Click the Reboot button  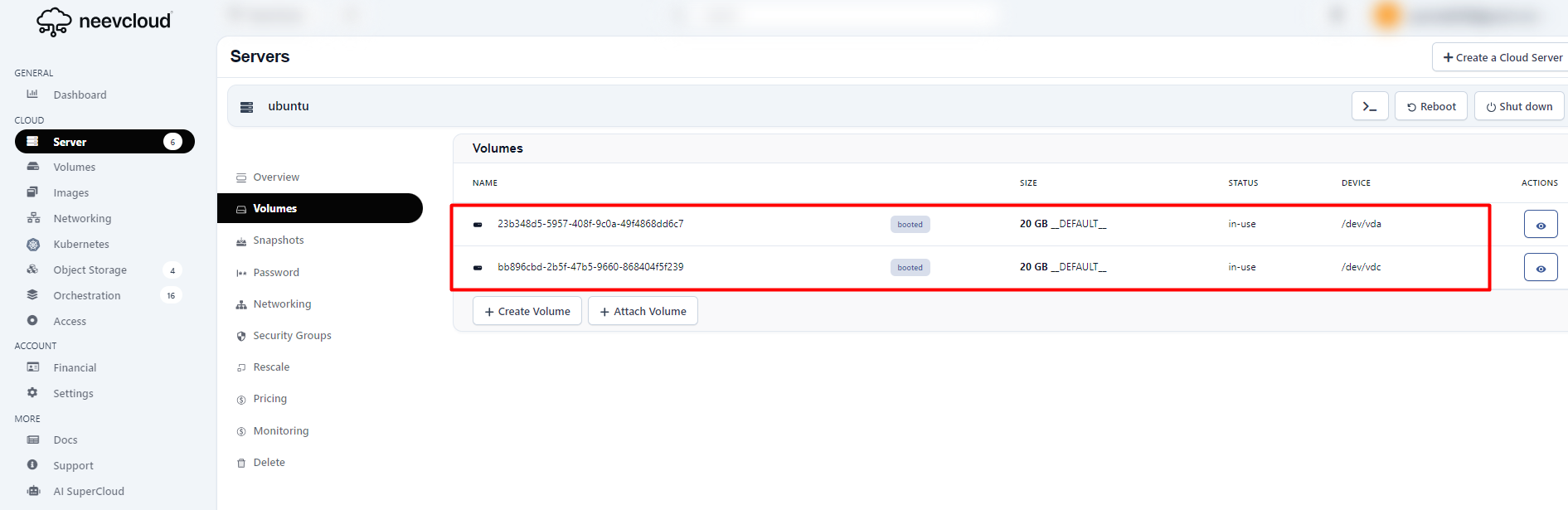[x=1430, y=107]
